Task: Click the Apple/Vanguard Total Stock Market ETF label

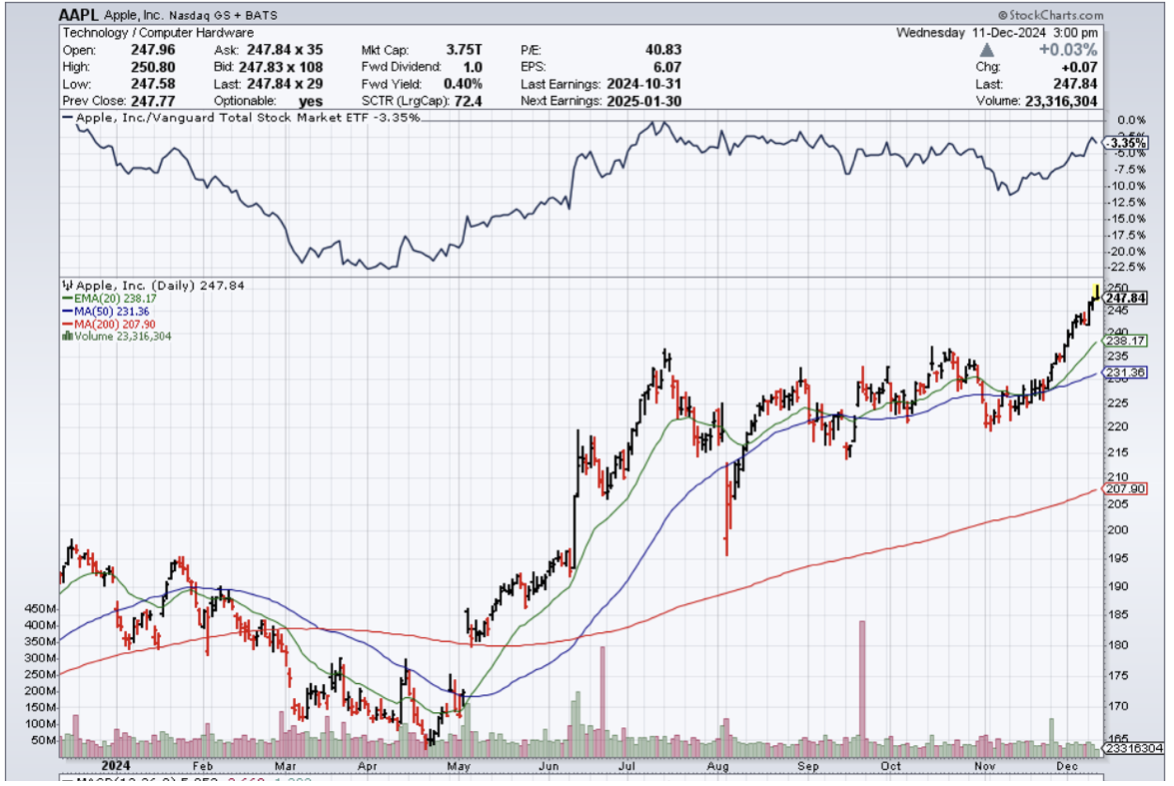Action: [240, 118]
